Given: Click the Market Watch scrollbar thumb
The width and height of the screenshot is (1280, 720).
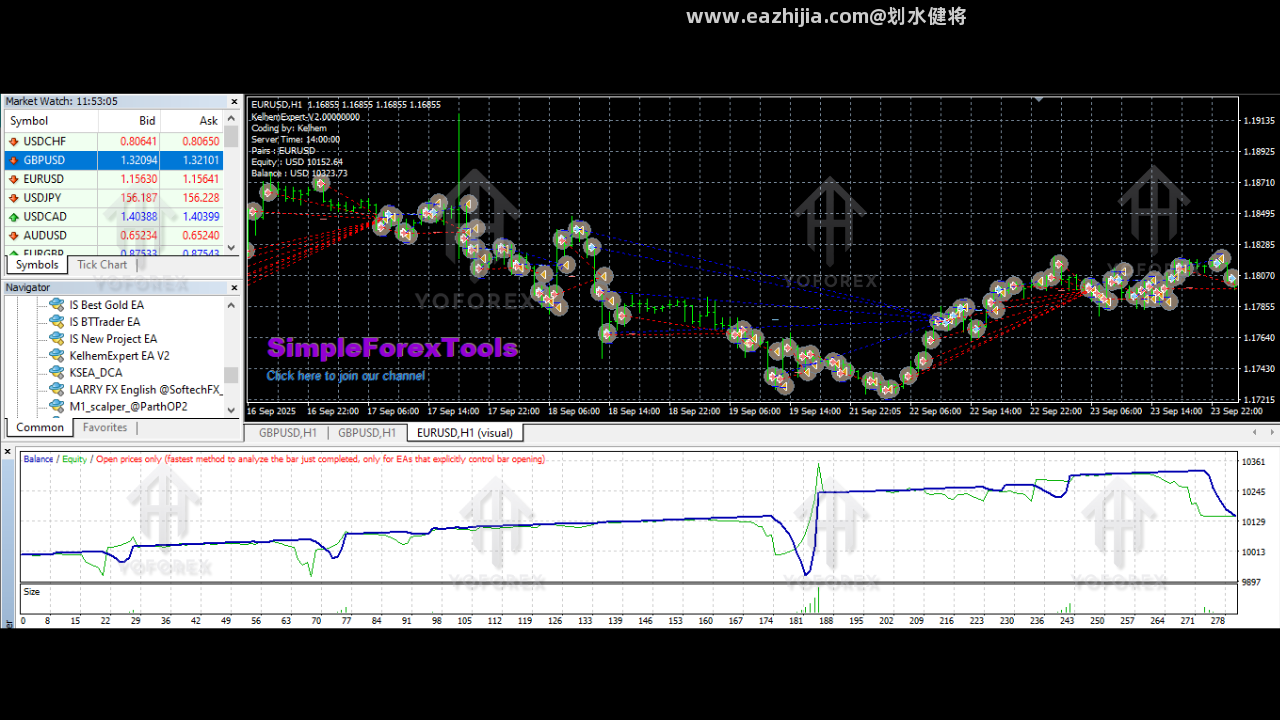Looking at the screenshot, I should (232, 136).
